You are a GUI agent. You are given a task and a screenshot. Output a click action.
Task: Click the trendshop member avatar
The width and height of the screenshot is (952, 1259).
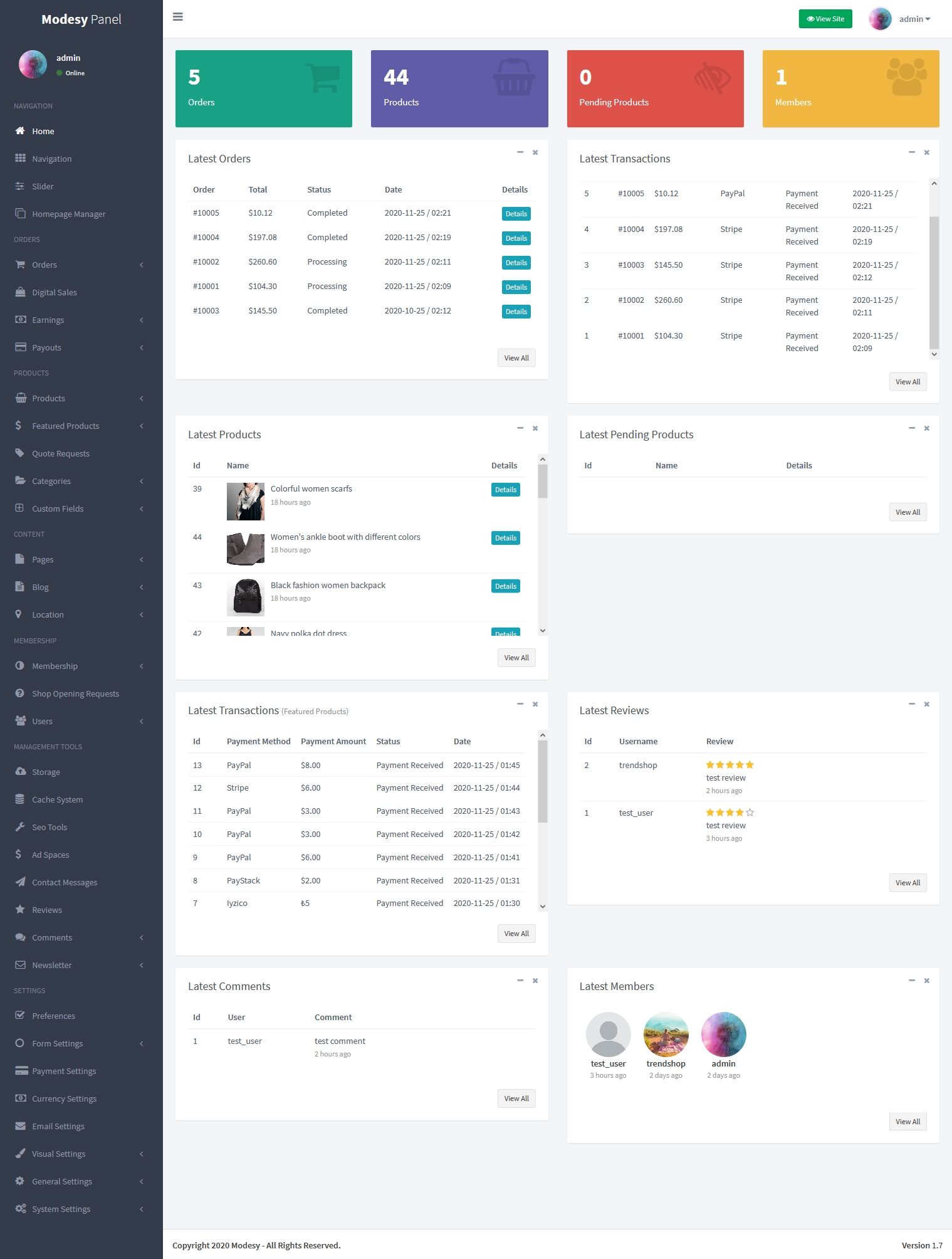(x=666, y=1035)
